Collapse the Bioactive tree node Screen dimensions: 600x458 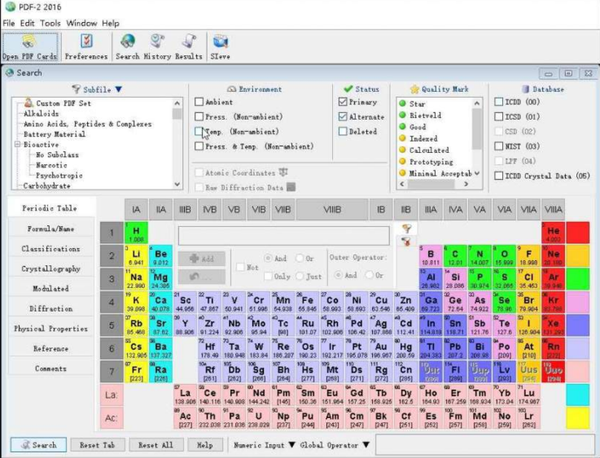click(x=18, y=145)
